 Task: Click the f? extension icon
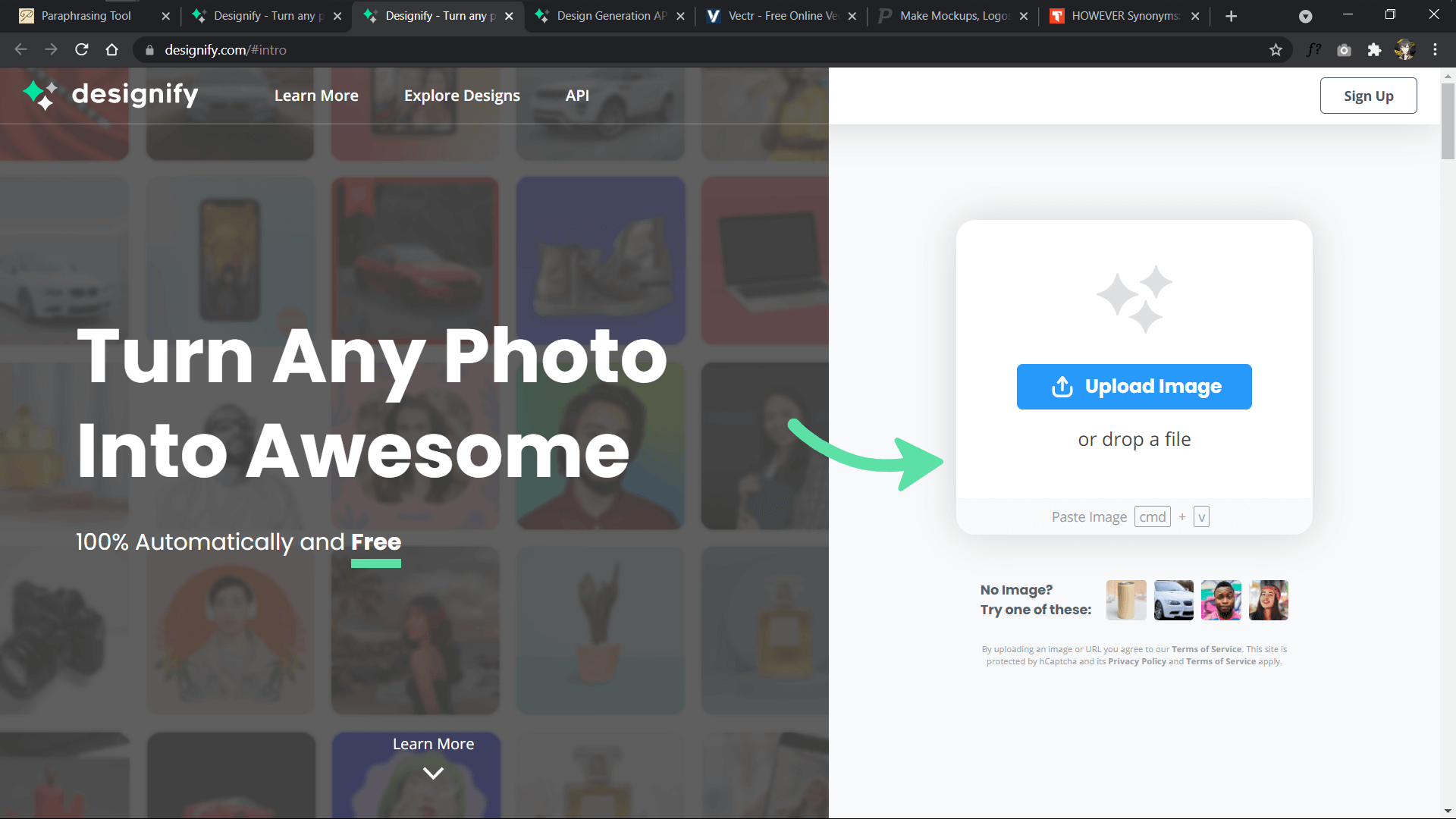(1314, 50)
